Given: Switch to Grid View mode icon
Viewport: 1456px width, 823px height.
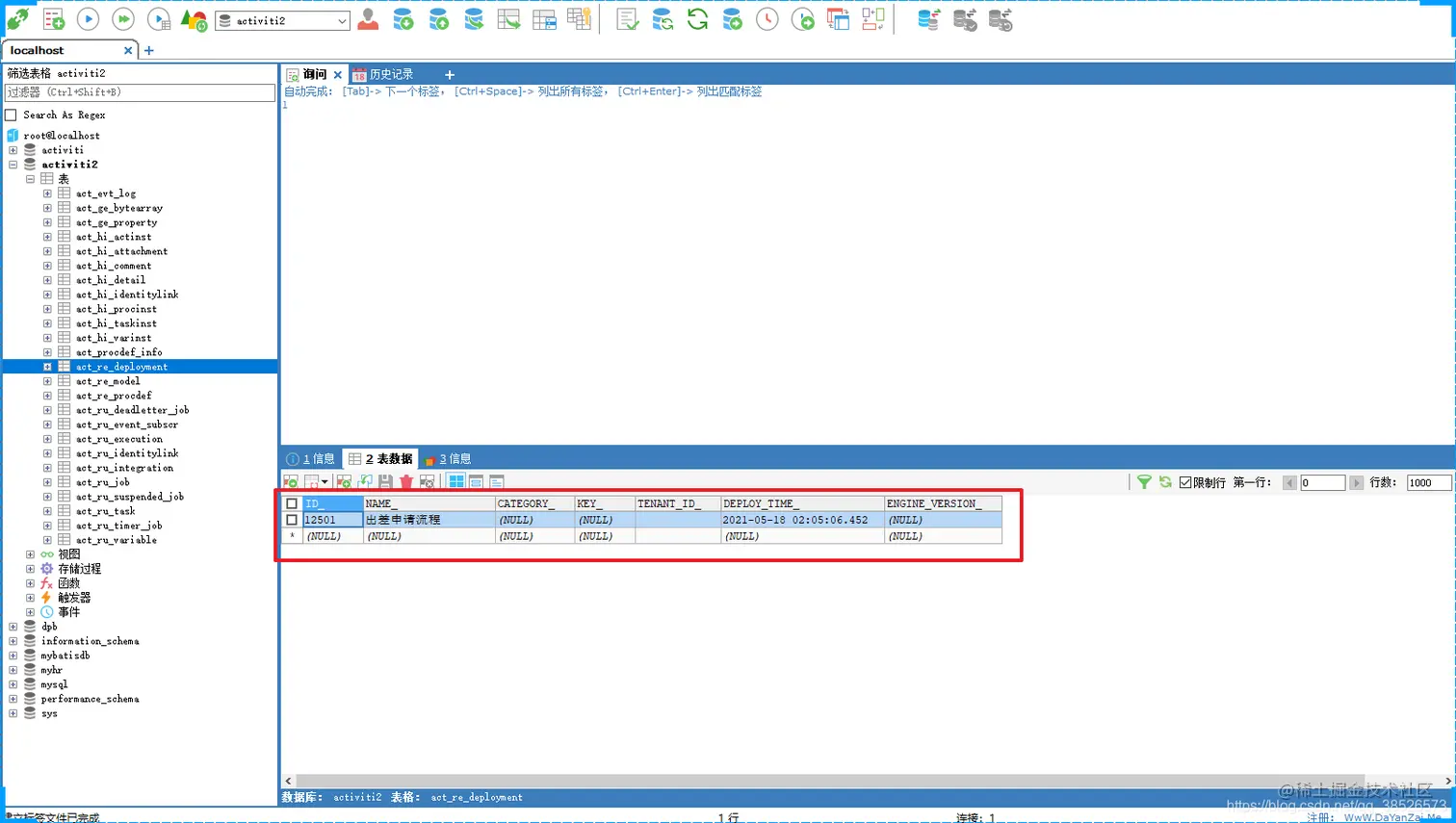Looking at the screenshot, I should point(456,481).
